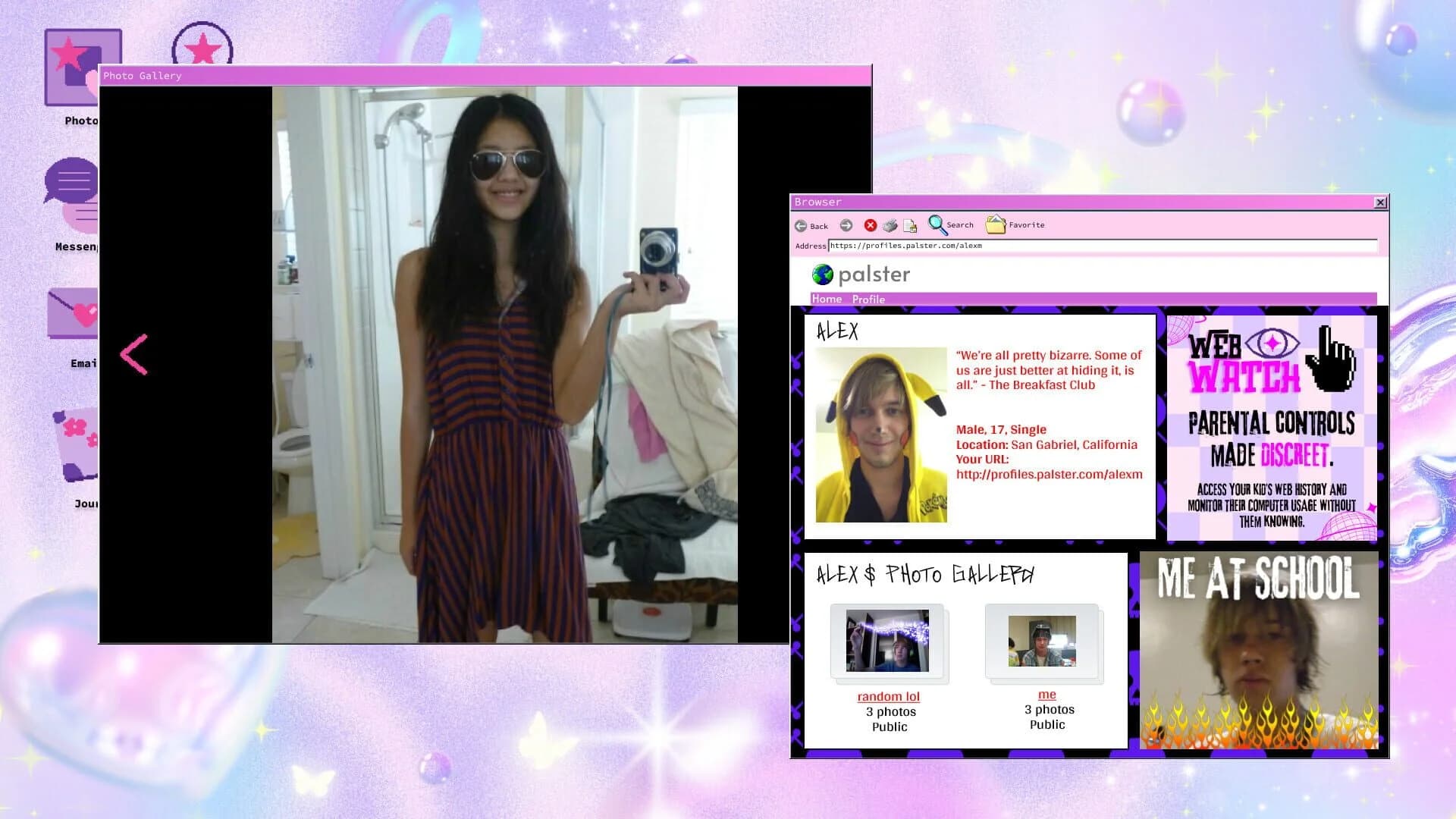Open the Photos app on the desktop
Image resolution: width=1456 pixels, height=819 pixels.
coord(82,72)
